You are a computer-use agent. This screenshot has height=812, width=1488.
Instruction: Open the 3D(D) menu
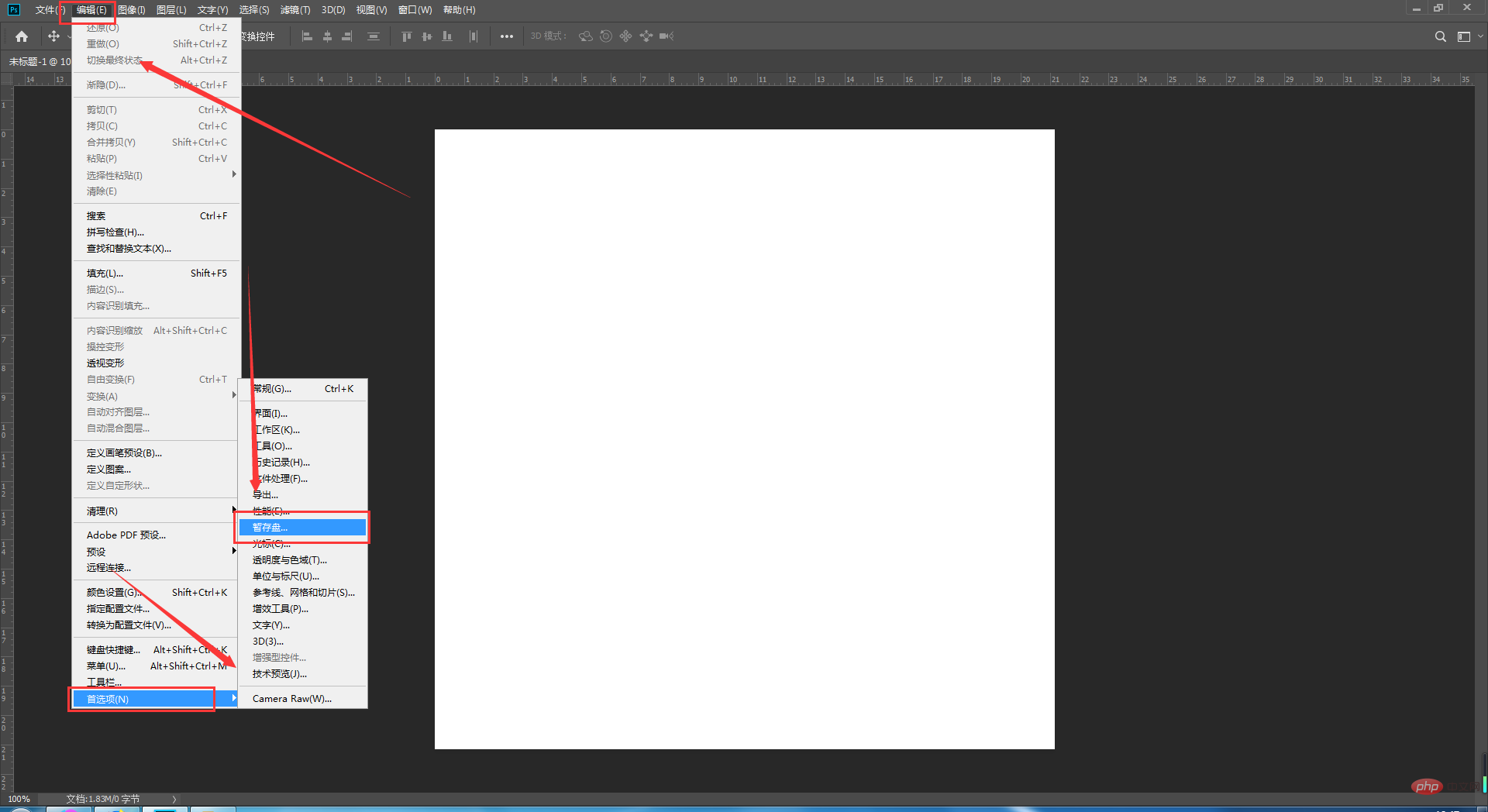tap(333, 10)
